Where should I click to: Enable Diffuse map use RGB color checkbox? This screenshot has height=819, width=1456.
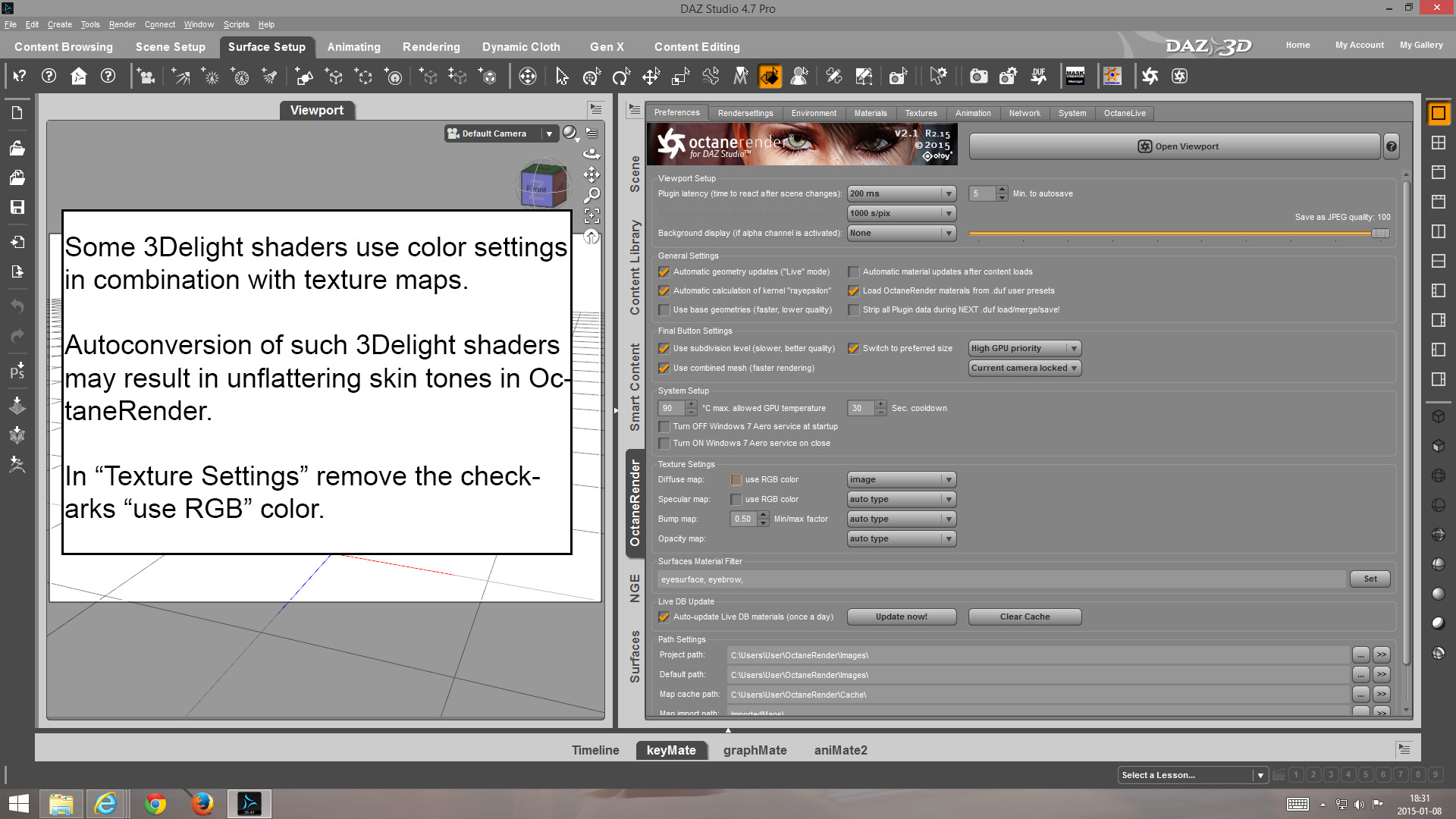tap(736, 479)
